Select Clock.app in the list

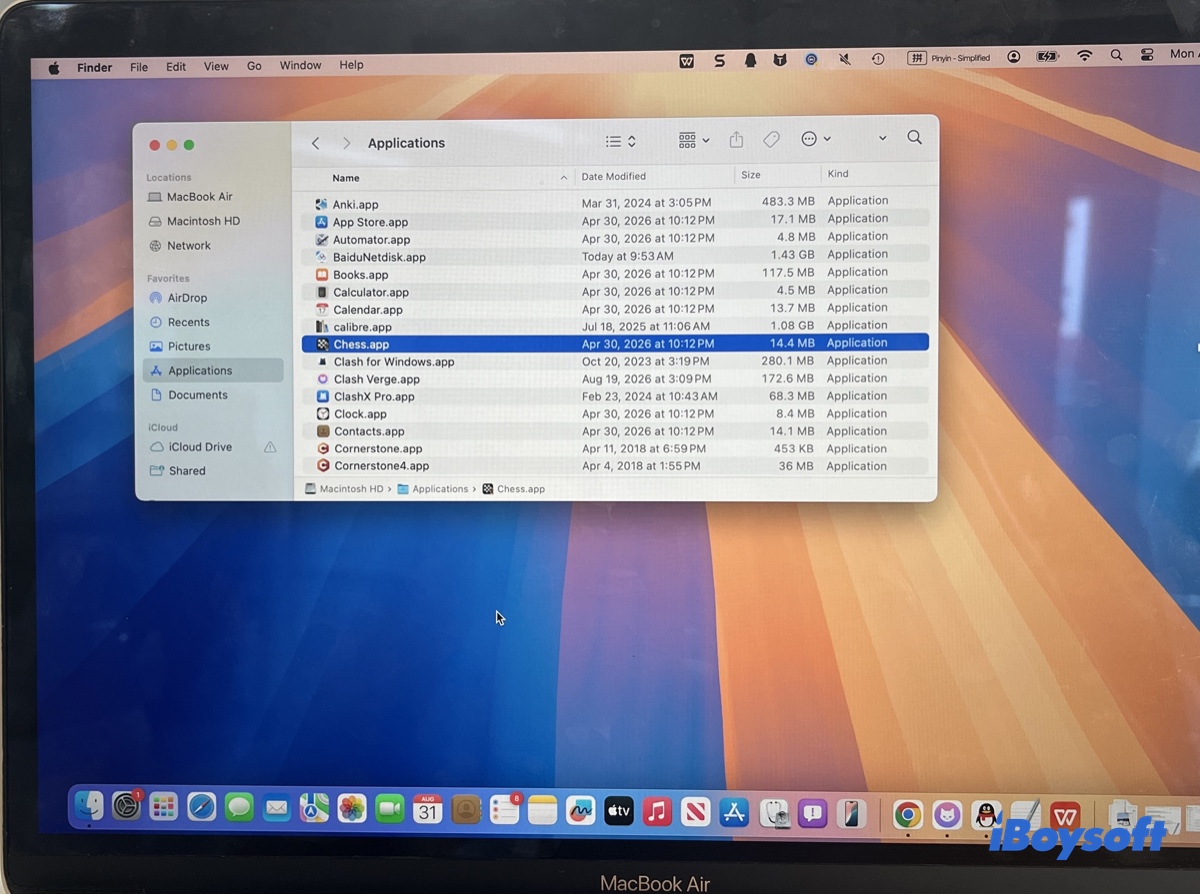point(615,413)
